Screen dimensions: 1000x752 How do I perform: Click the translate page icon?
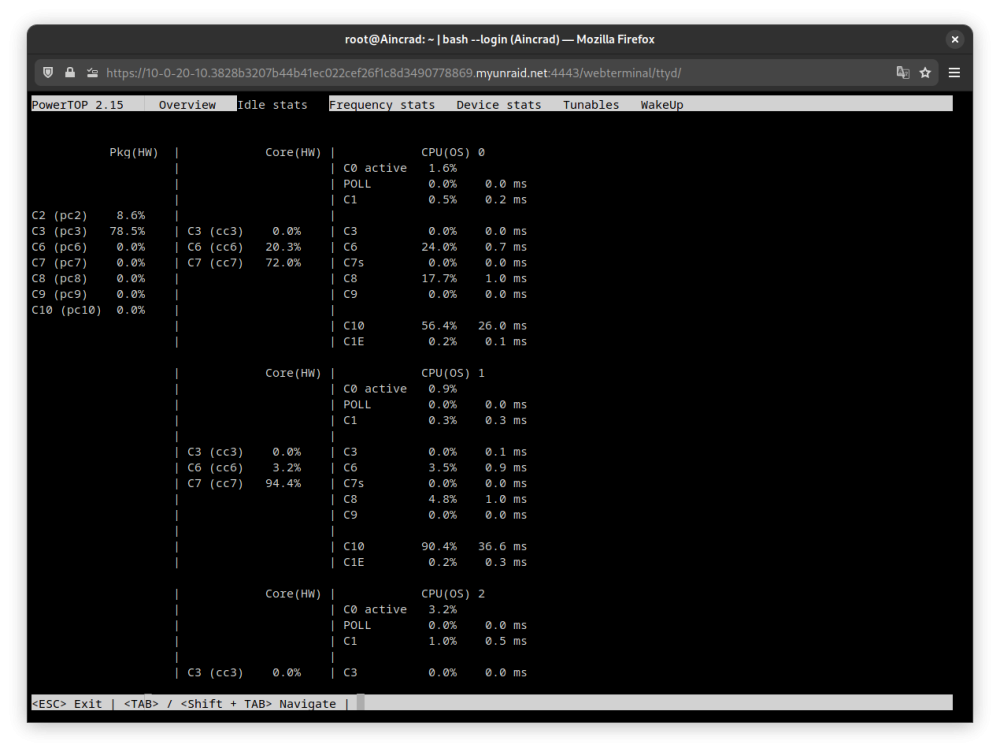click(x=902, y=73)
